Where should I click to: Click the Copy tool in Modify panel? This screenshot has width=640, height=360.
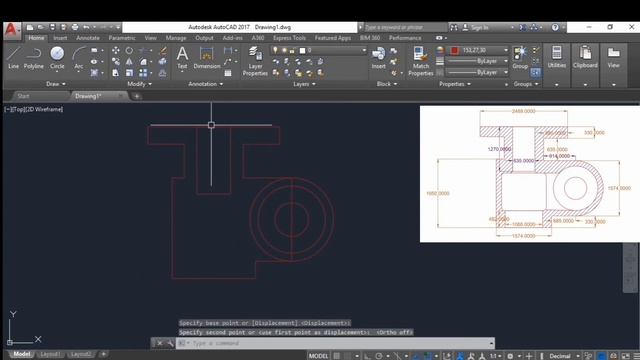click(116, 62)
